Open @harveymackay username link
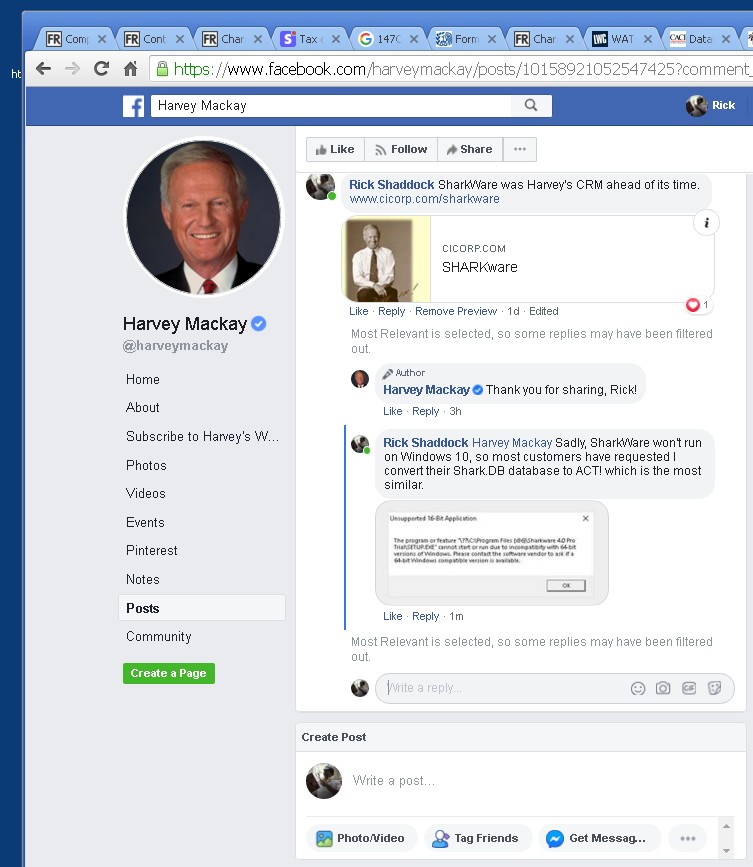Viewport: 753px width, 867px height. point(175,346)
